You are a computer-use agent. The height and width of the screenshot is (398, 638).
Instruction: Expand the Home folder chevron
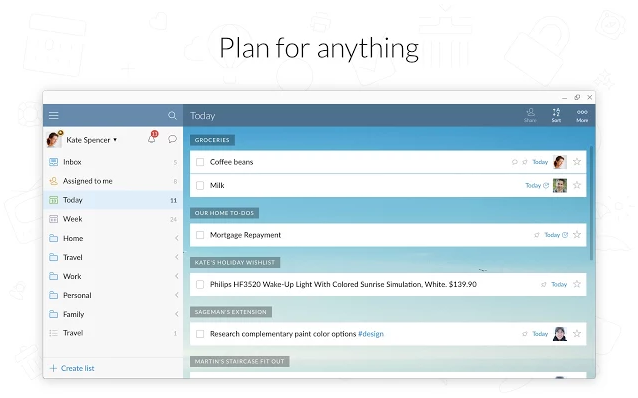click(x=177, y=238)
